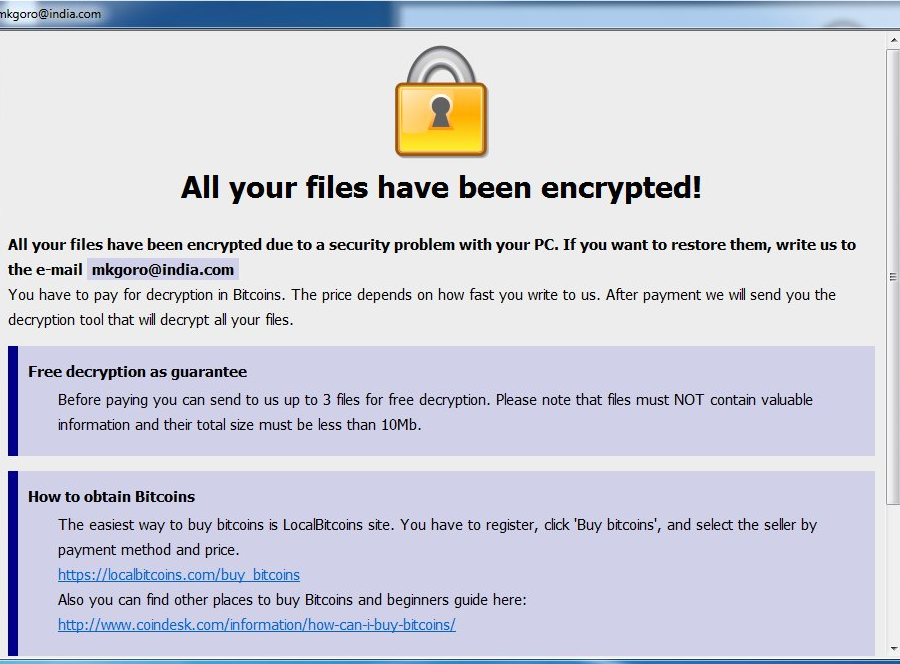
Task: Click the 'Also you can find other places' text
Action: click(x=292, y=600)
